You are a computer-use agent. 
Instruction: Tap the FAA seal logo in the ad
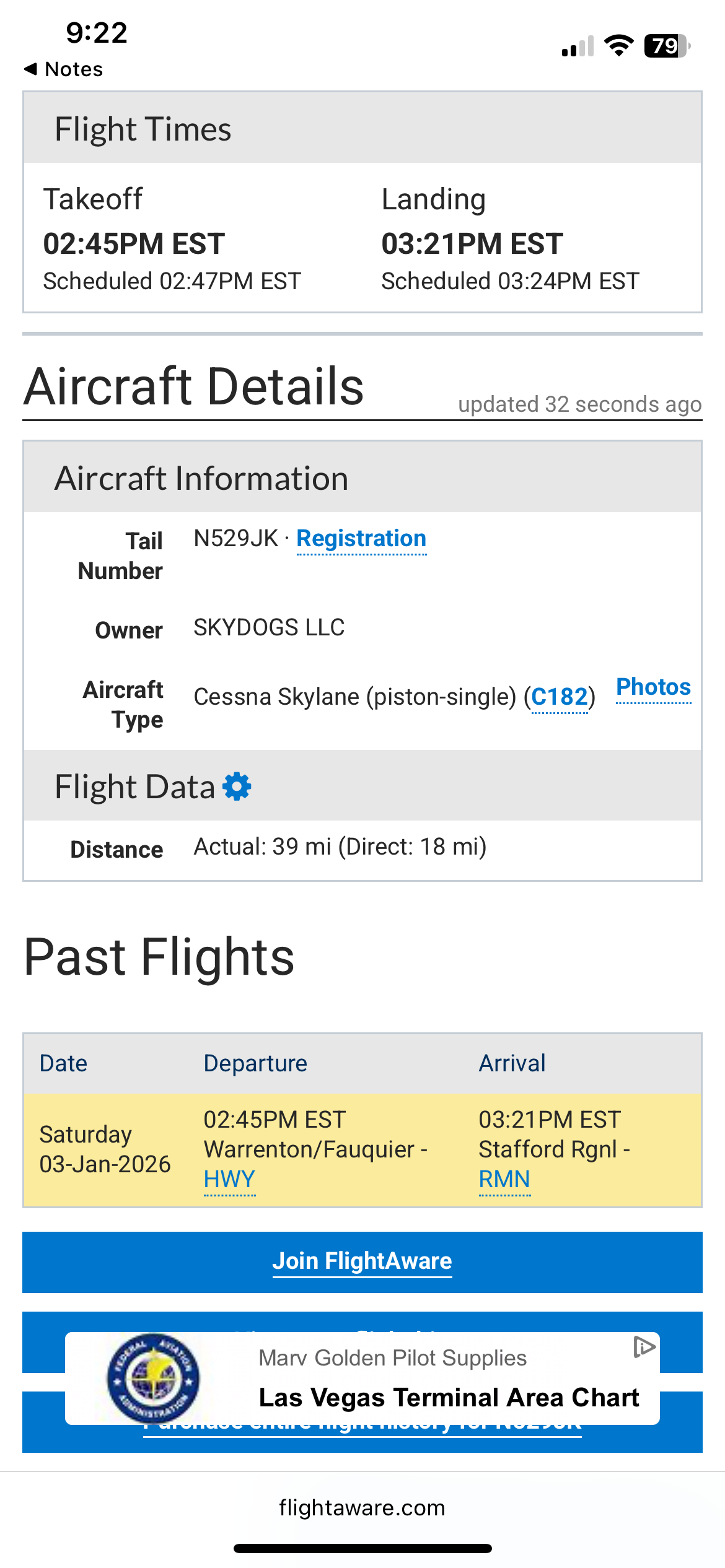click(x=153, y=1378)
